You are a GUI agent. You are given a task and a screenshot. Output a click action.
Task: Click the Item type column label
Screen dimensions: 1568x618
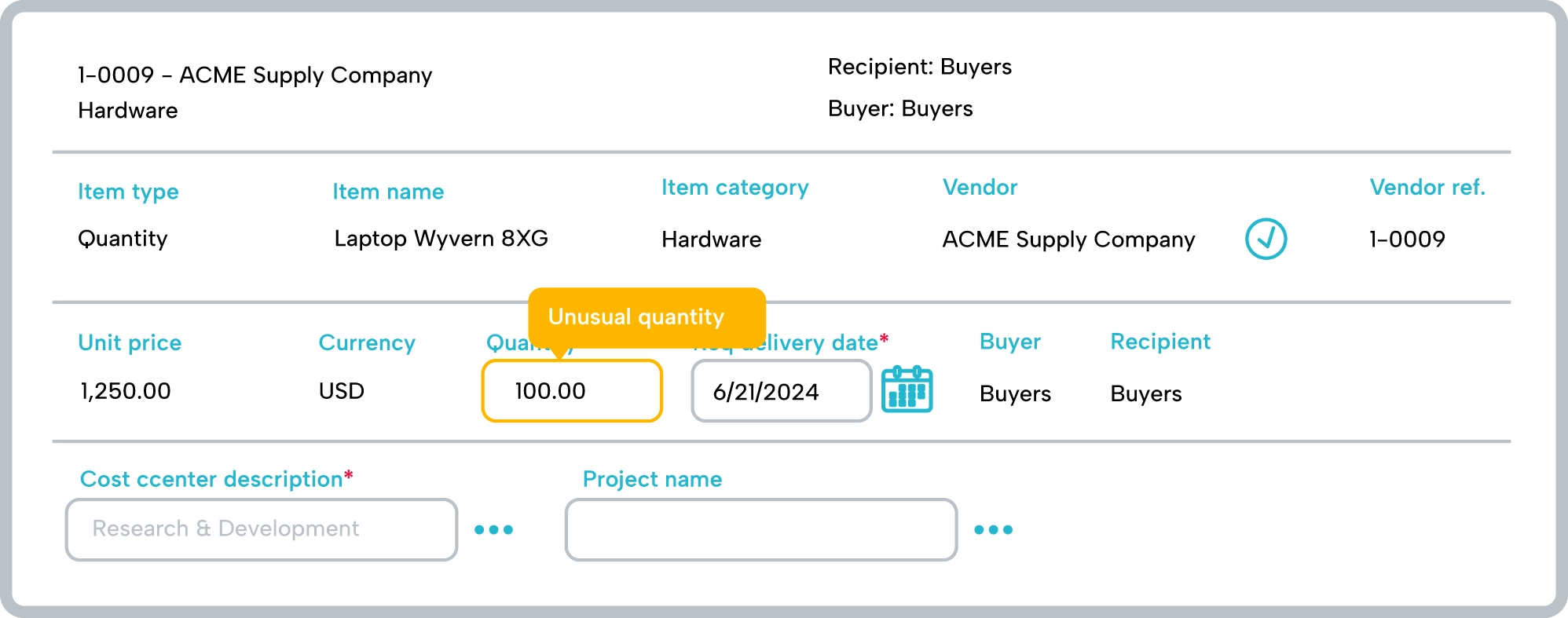(x=128, y=192)
